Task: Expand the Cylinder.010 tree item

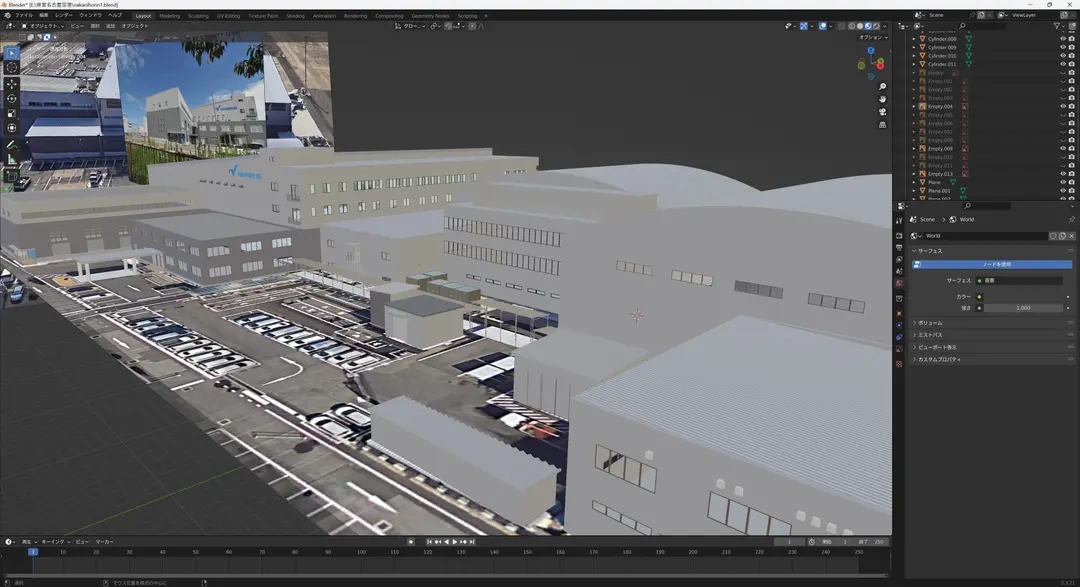Action: [914, 56]
